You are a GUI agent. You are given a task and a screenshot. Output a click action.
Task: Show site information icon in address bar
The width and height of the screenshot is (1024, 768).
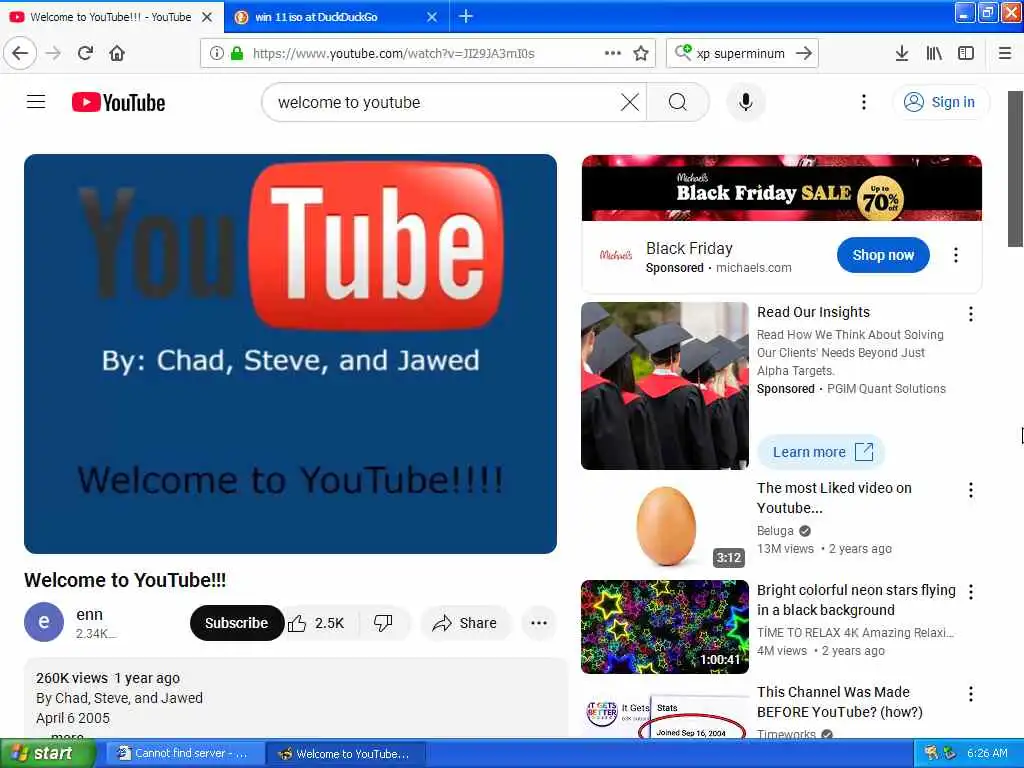click(216, 54)
